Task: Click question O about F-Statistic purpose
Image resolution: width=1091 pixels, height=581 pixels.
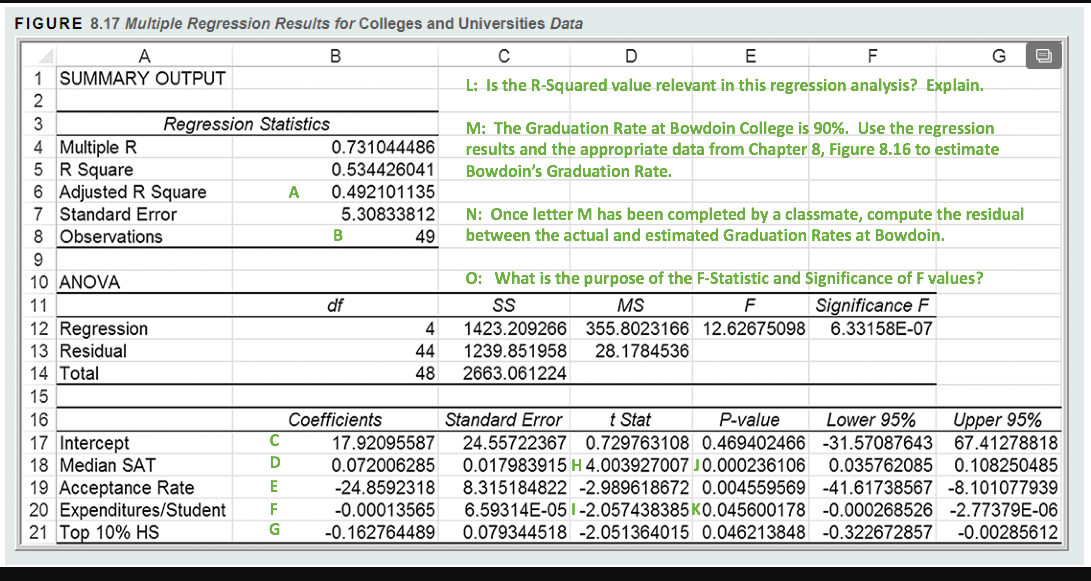Action: (x=724, y=278)
